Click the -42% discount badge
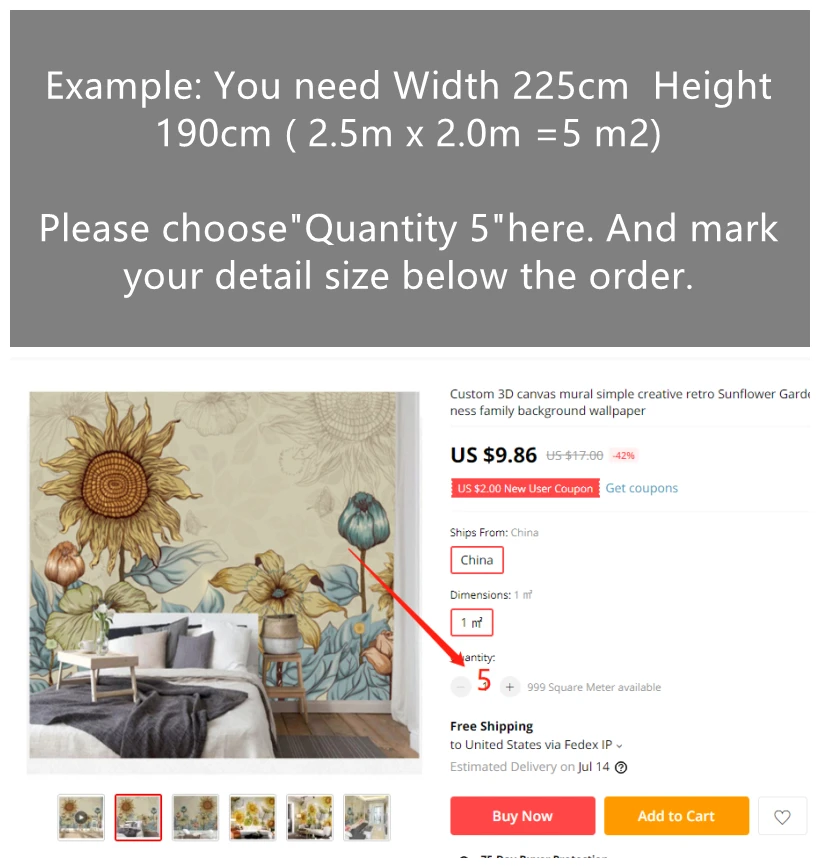The height and width of the screenshot is (868, 820). 623,456
